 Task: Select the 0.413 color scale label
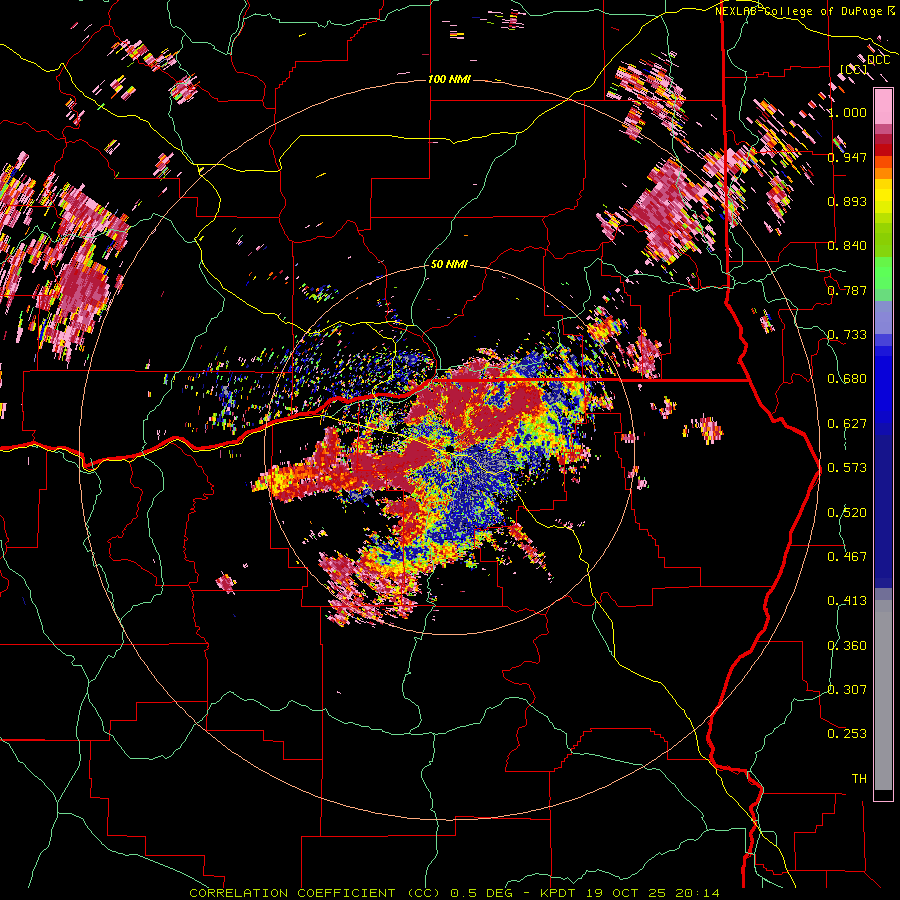[x=847, y=601]
